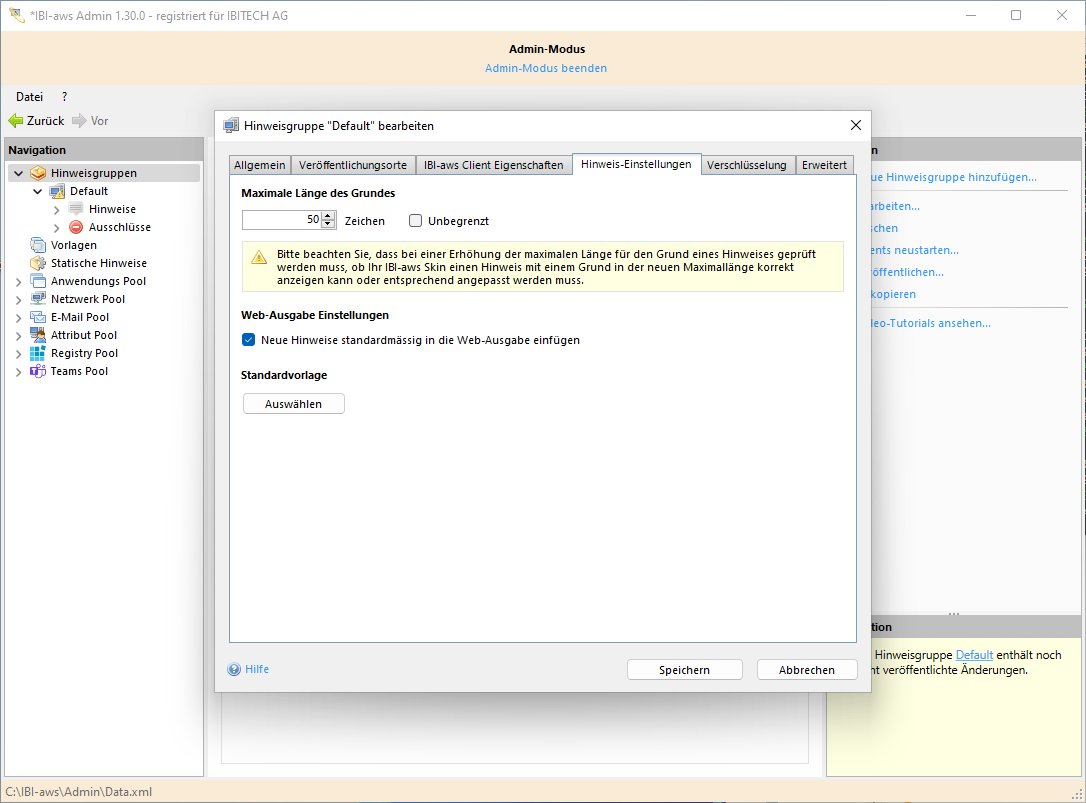This screenshot has height=803, width=1086.
Task: Click the green Zurück arrow
Action: click(14, 120)
